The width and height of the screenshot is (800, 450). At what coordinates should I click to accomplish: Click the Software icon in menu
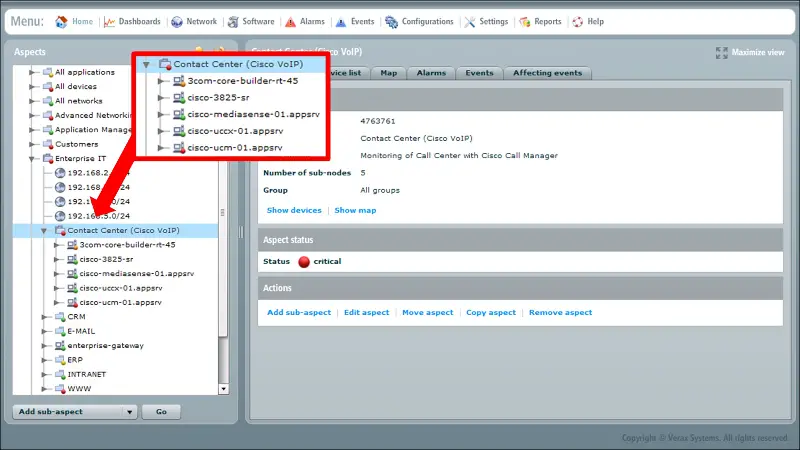click(x=233, y=22)
